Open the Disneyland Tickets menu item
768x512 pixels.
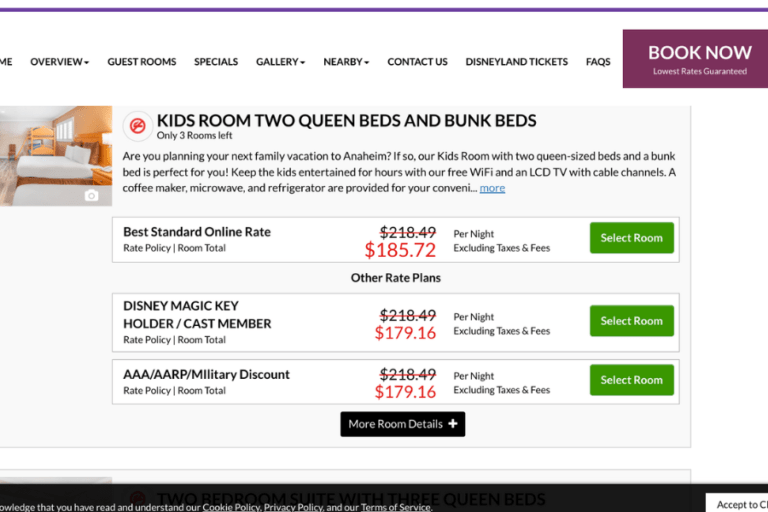[x=516, y=62]
